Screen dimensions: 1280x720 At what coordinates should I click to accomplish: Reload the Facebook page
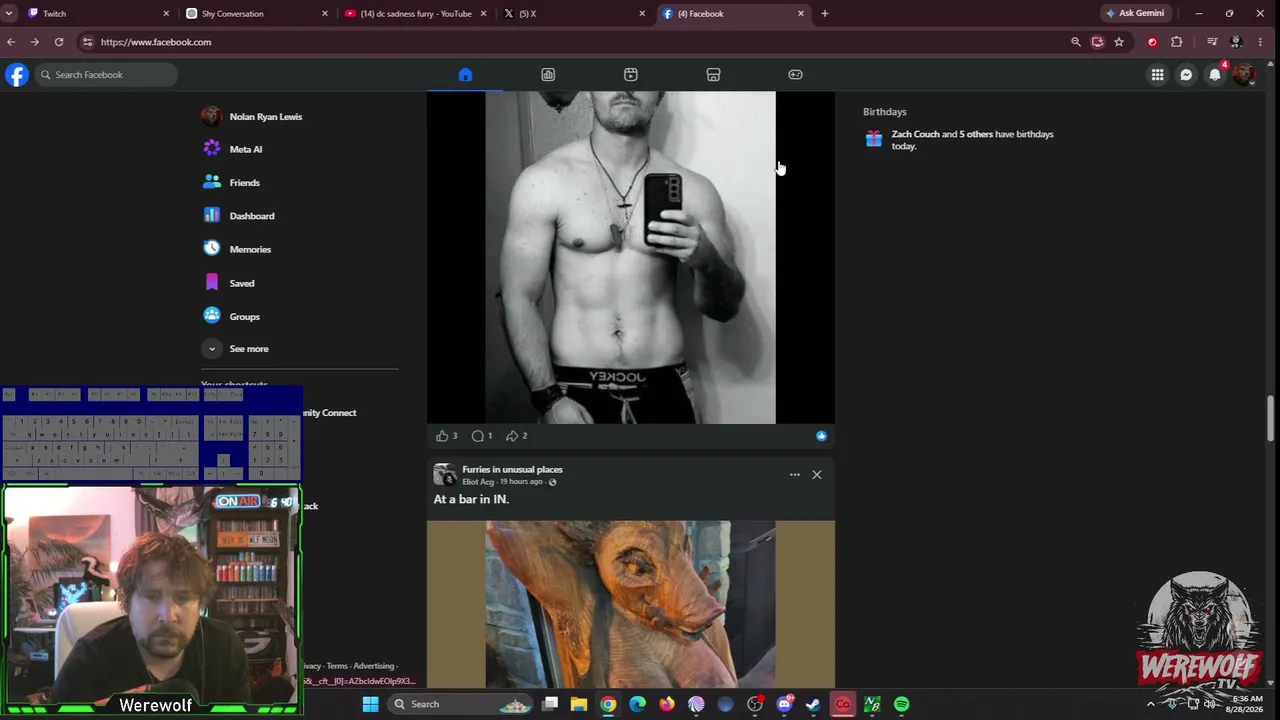[59, 42]
